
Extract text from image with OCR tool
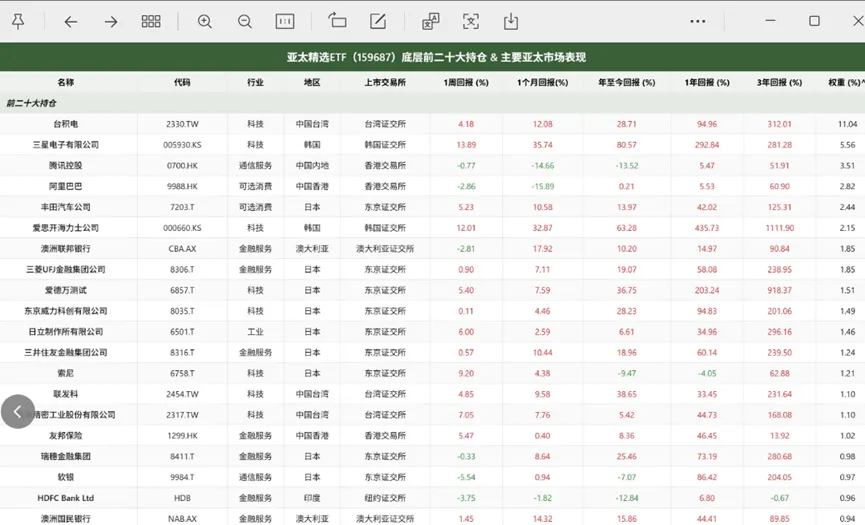(x=471, y=22)
